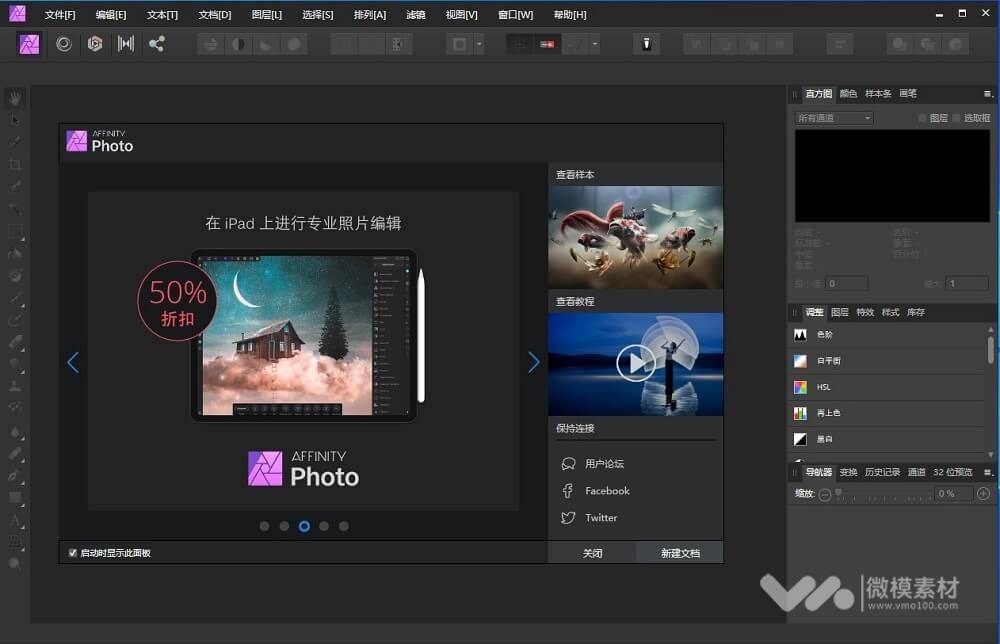Select the Crop tool
The height and width of the screenshot is (644, 1000).
pyautogui.click(x=15, y=165)
